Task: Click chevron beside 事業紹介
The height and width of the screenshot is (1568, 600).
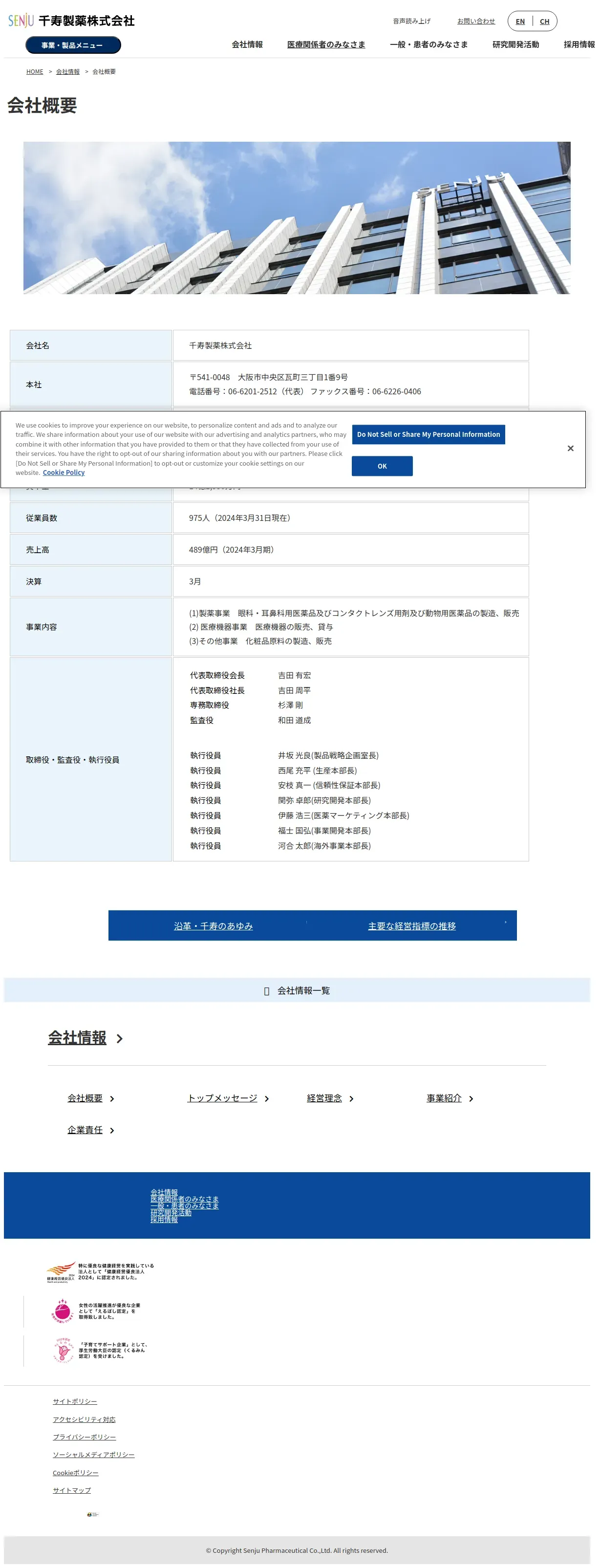Action: click(x=471, y=1099)
